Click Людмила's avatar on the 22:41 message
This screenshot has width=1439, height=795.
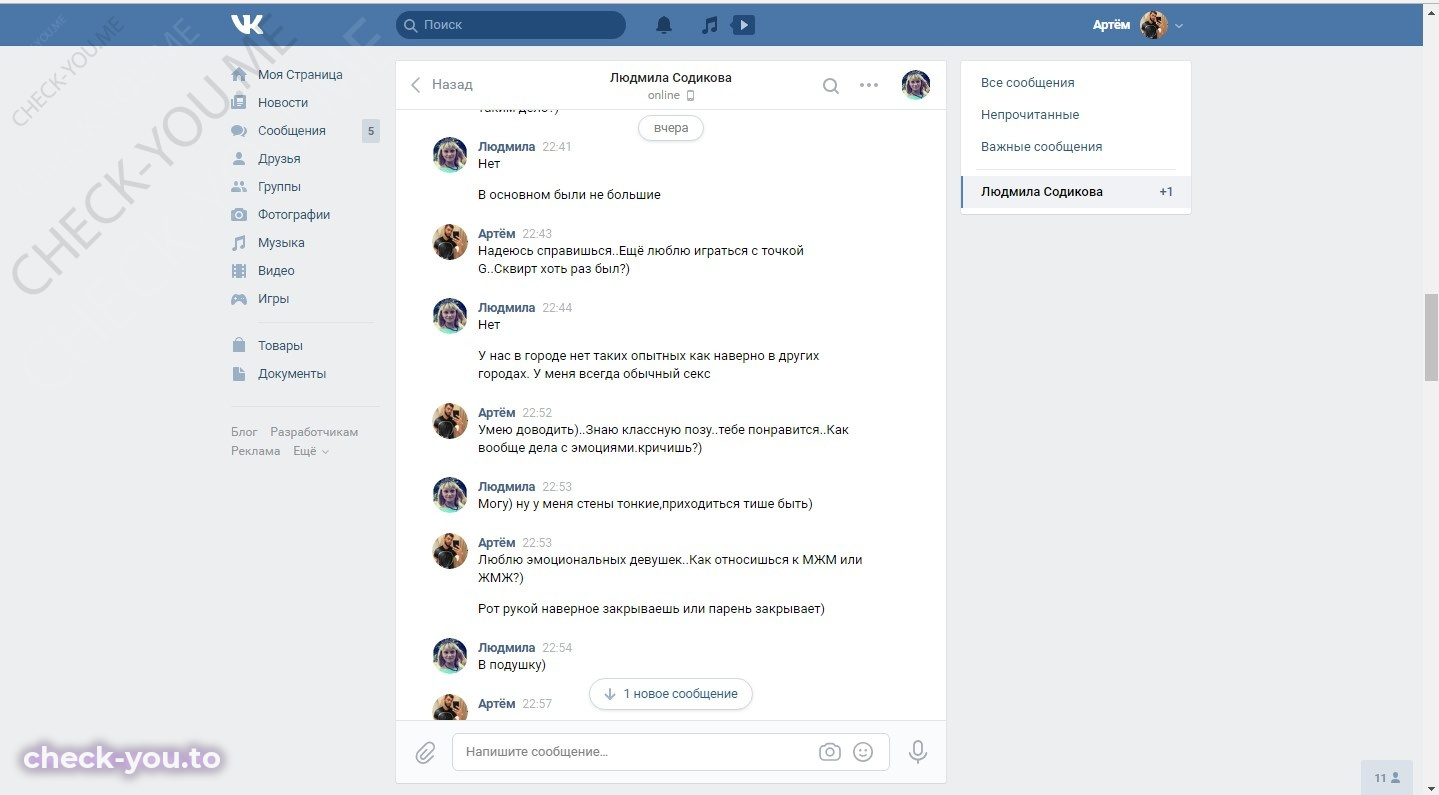[x=450, y=156]
